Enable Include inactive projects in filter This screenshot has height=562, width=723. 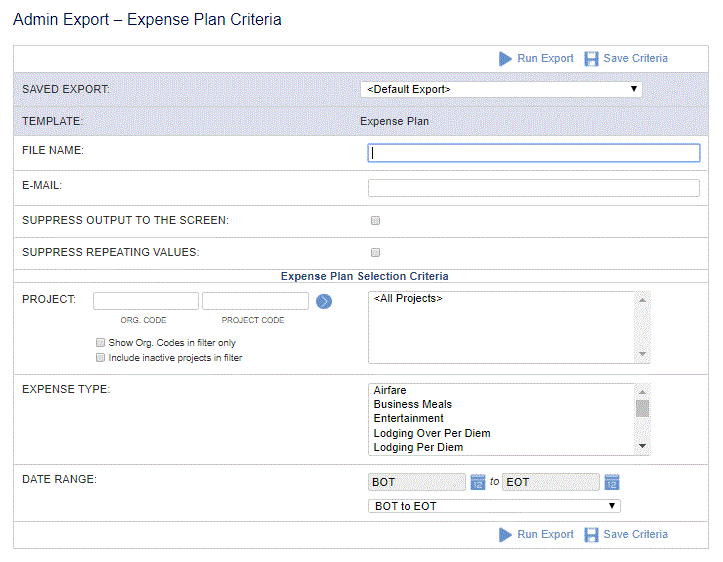click(x=100, y=357)
